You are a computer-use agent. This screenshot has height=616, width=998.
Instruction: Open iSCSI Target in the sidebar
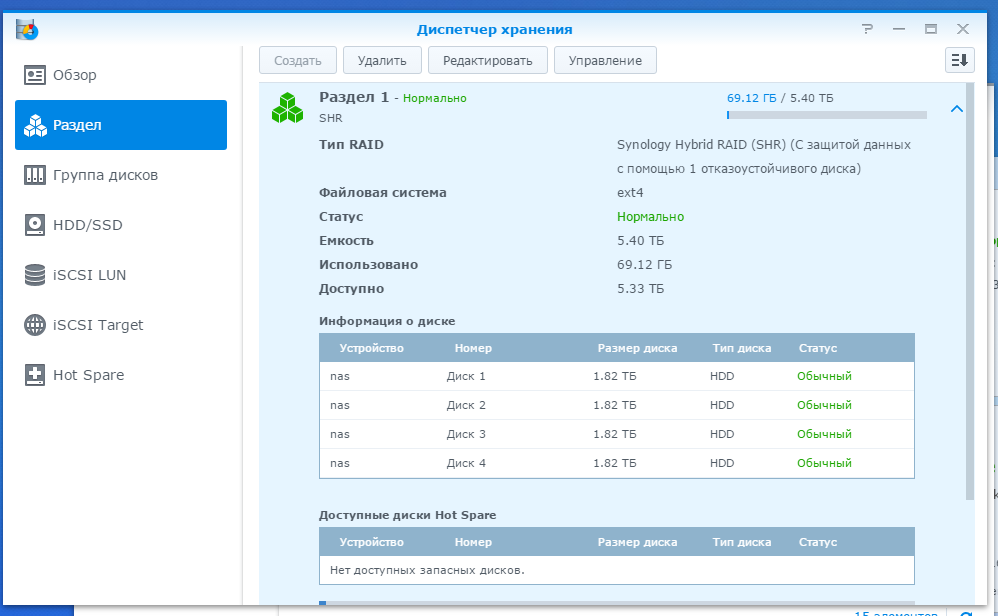pos(121,325)
